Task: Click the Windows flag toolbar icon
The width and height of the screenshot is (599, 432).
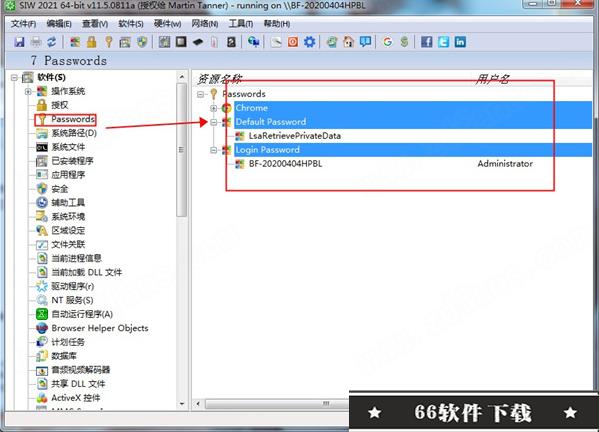Action: click(75, 42)
